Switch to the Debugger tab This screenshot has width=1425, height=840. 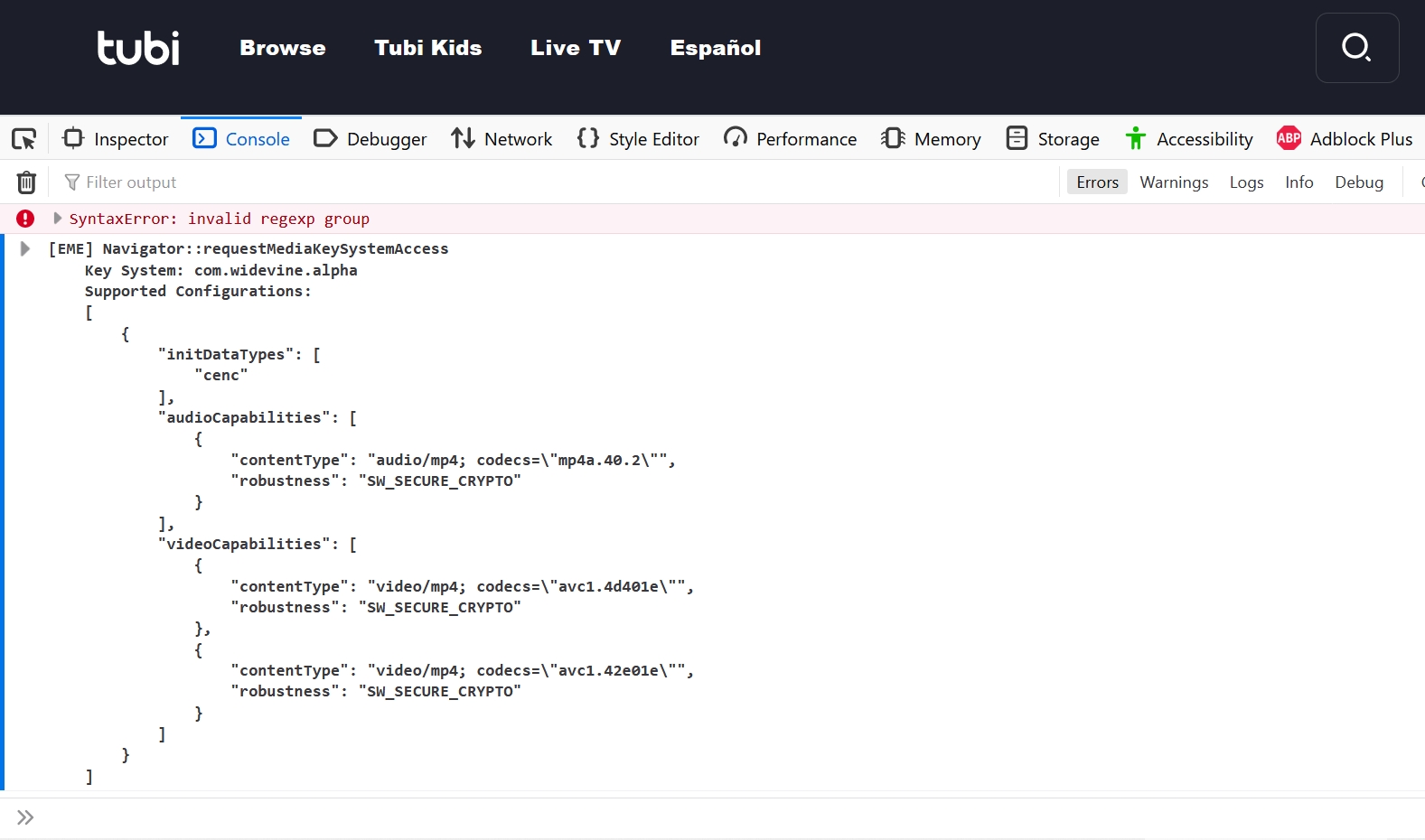click(370, 139)
